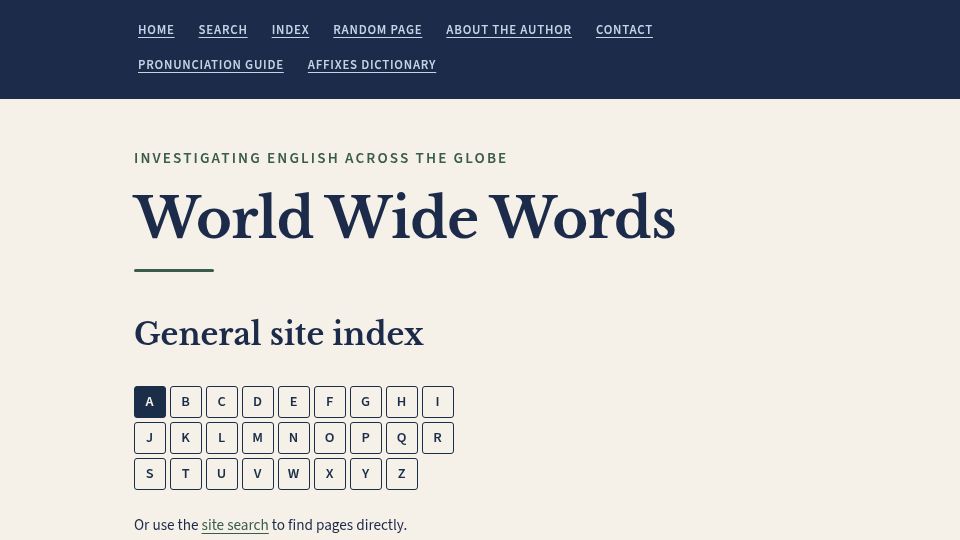View index letter X entries
Screen dimensions: 960x540
(x=330, y=474)
